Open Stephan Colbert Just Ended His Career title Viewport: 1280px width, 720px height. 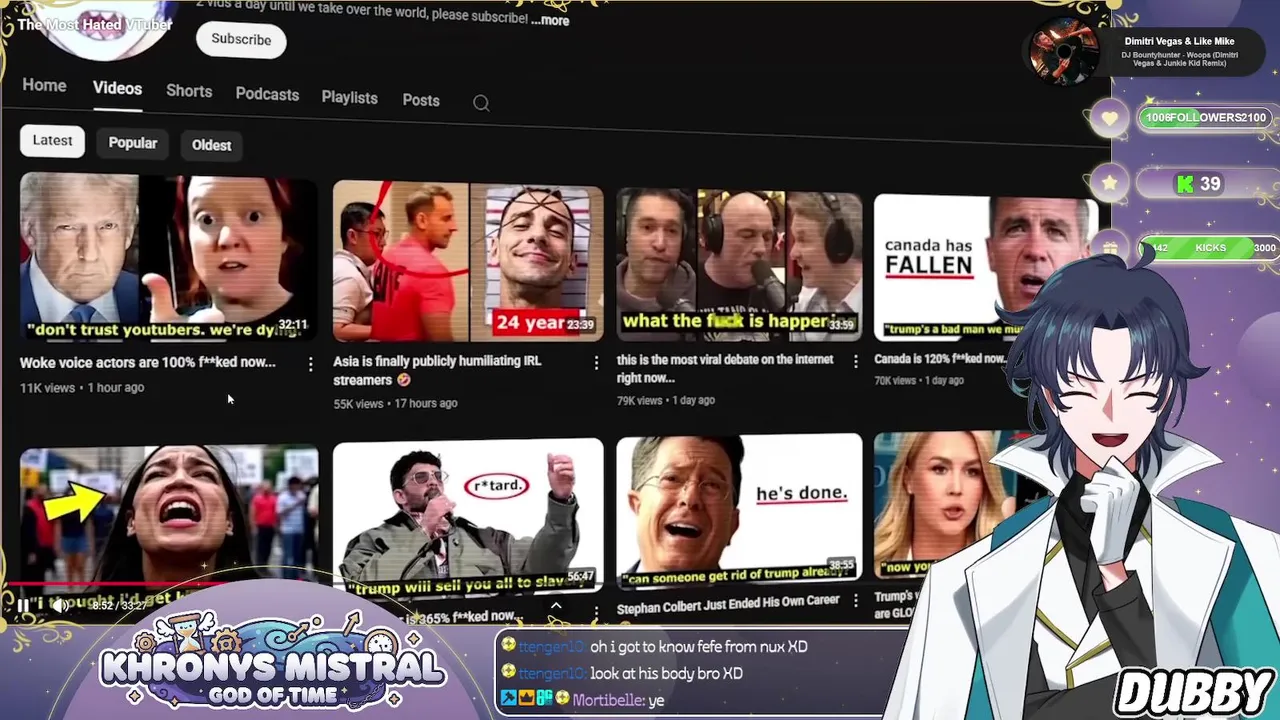(x=728, y=607)
